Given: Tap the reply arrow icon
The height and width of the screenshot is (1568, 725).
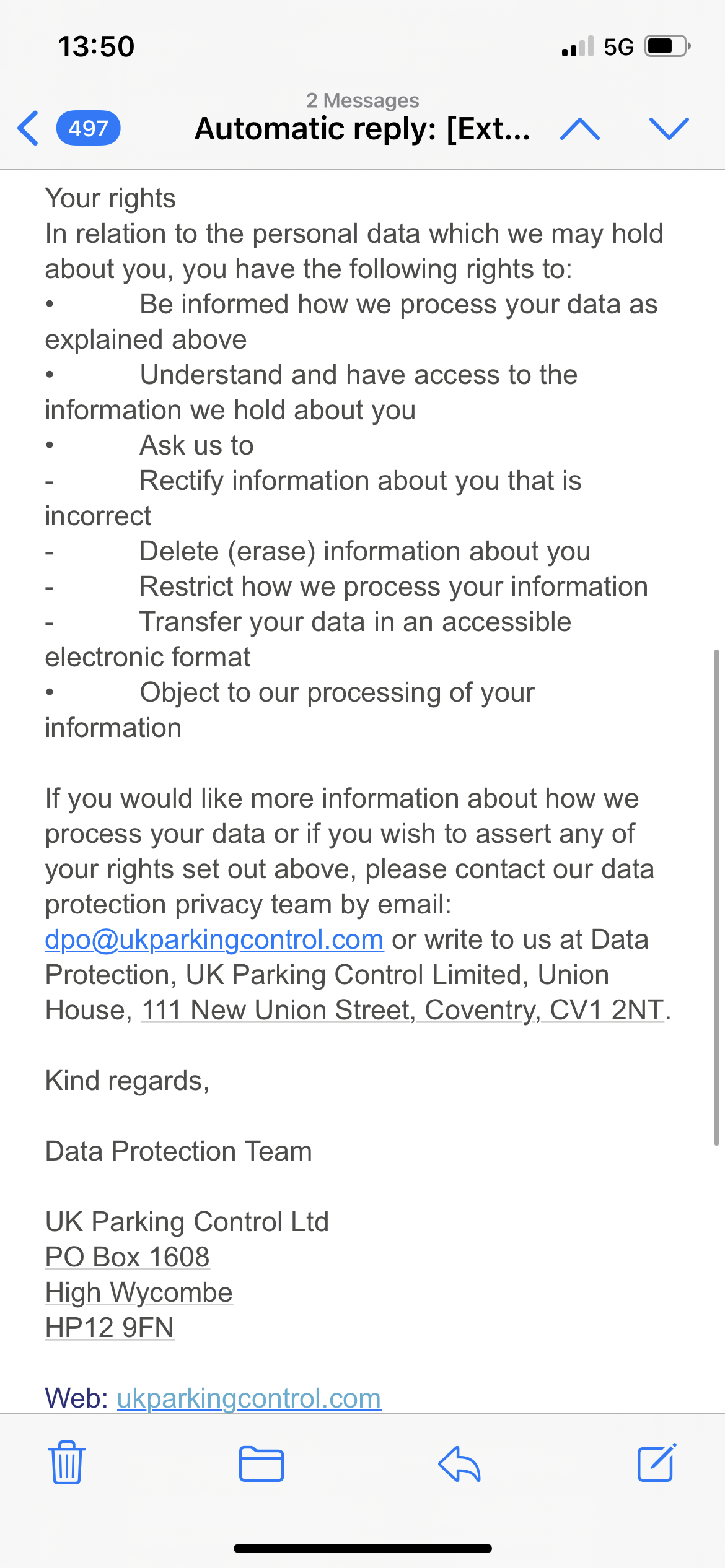Looking at the screenshot, I should coord(459,1463).
